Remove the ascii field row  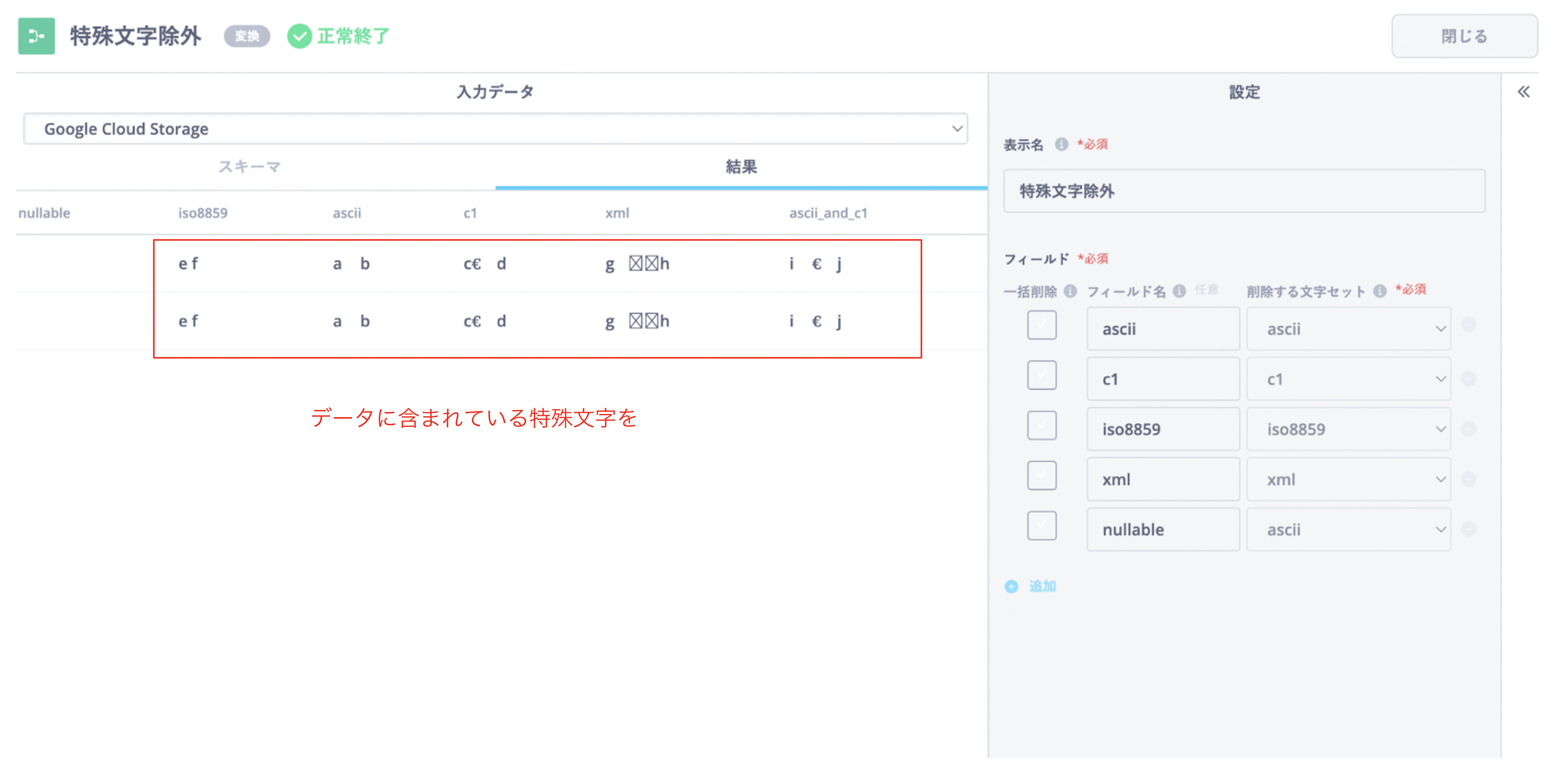point(1469,325)
